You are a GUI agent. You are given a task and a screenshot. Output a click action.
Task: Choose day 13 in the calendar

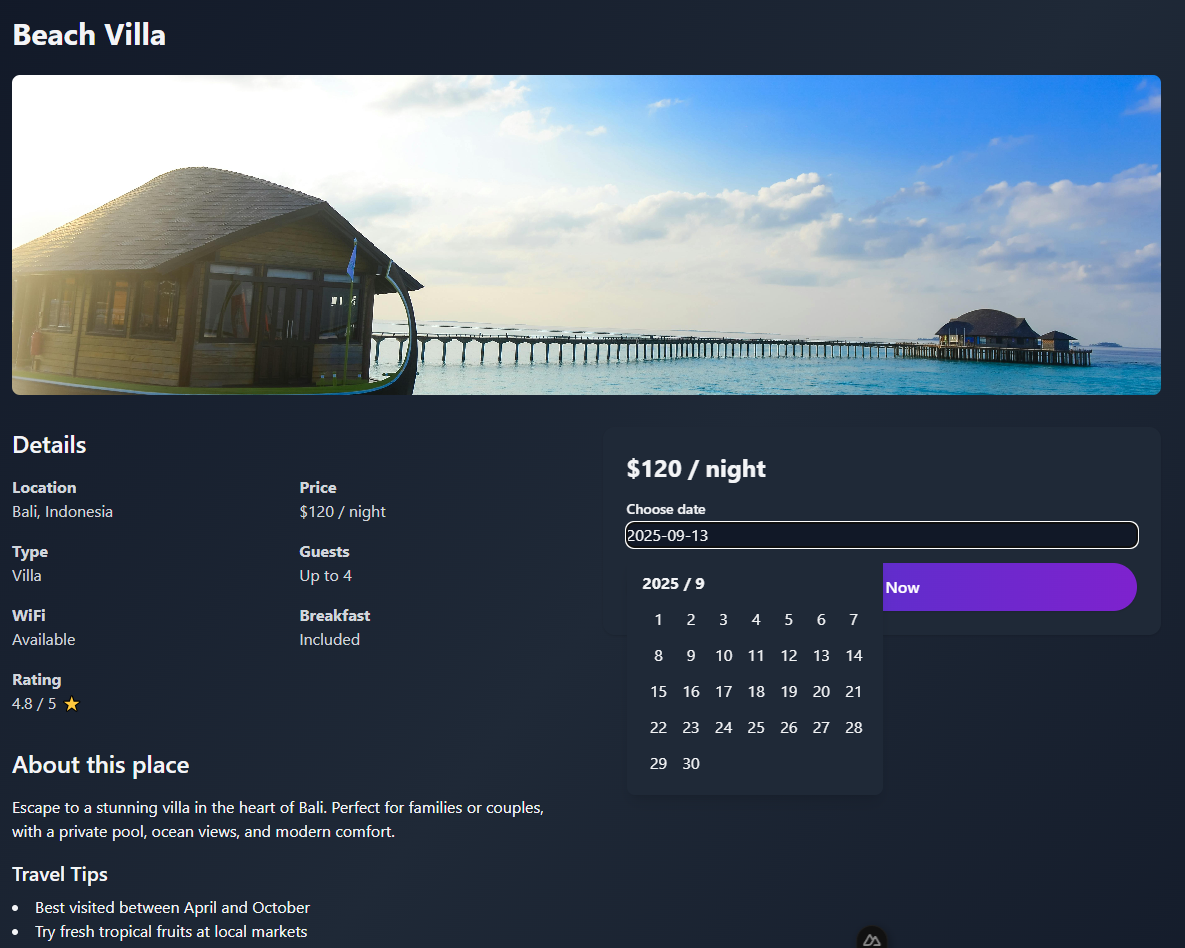click(x=821, y=656)
